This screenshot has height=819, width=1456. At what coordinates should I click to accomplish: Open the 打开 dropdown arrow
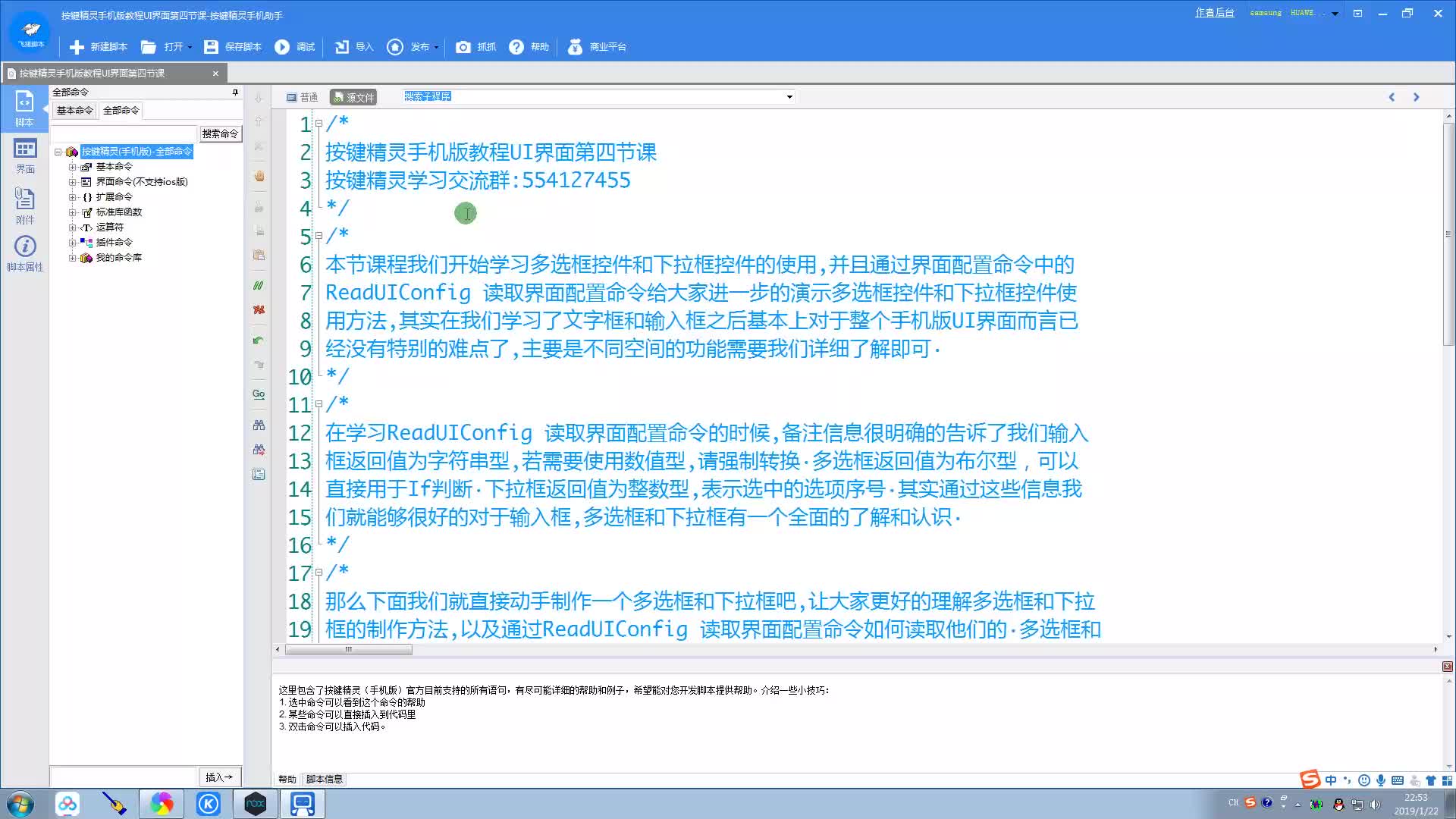point(190,47)
